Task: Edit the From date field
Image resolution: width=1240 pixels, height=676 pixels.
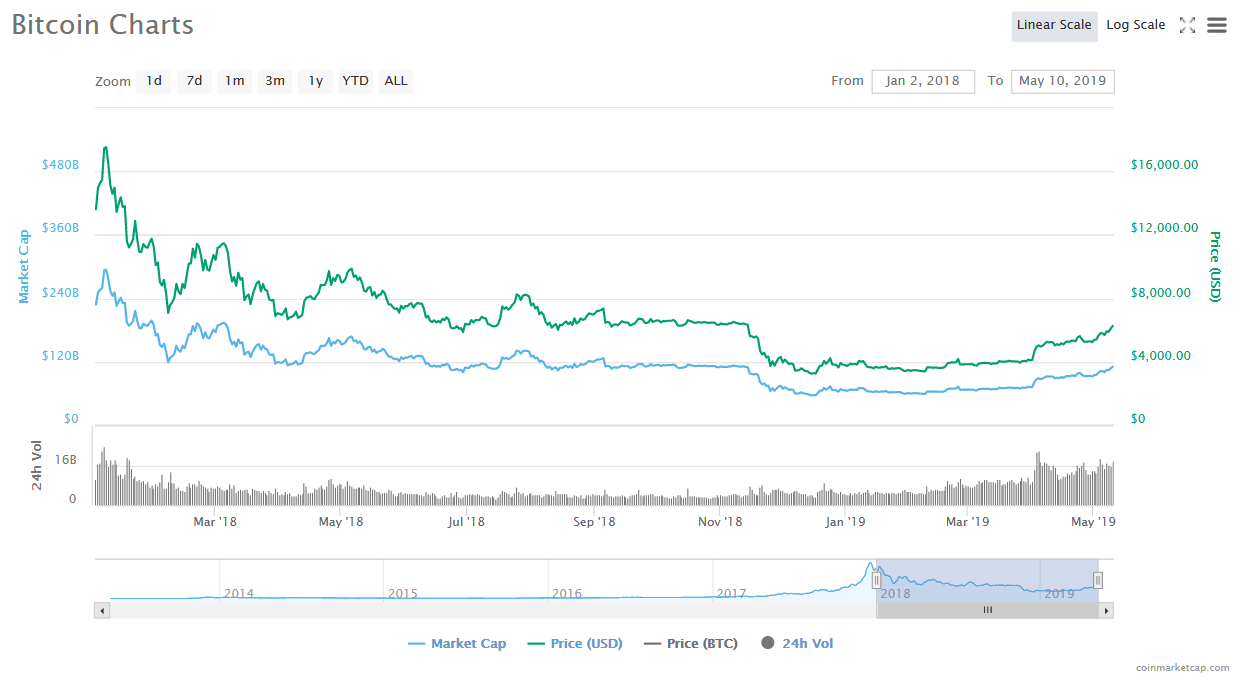Action: [x=923, y=81]
